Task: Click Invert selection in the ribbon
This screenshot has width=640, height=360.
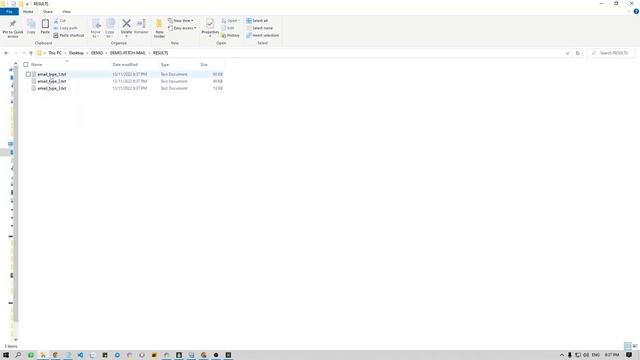Action: [262, 36]
